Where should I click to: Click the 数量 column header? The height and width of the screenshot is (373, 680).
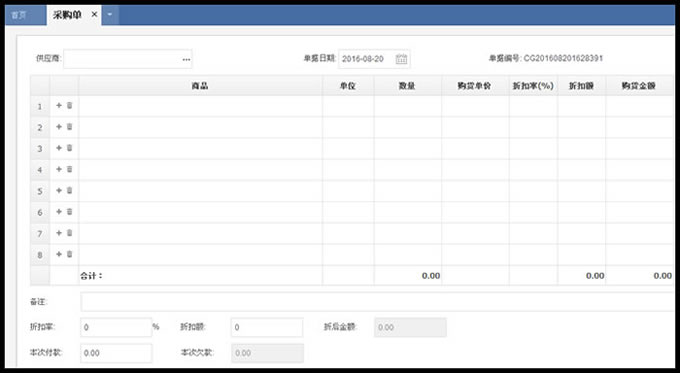407,86
